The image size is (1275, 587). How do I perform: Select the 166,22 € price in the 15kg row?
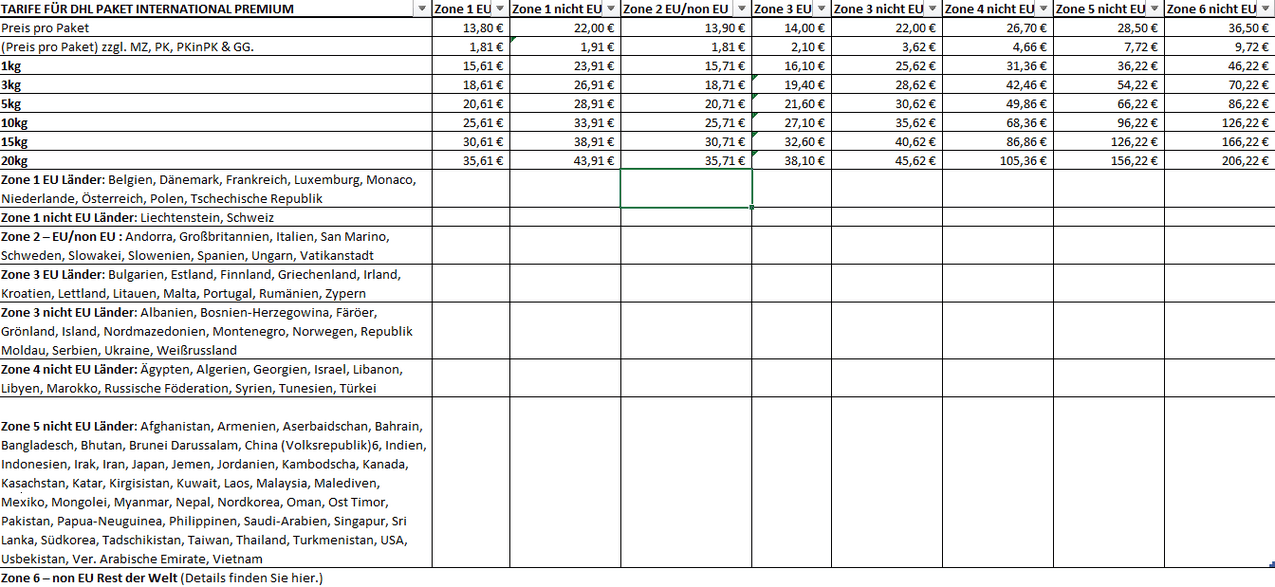pyautogui.click(x=1220, y=142)
